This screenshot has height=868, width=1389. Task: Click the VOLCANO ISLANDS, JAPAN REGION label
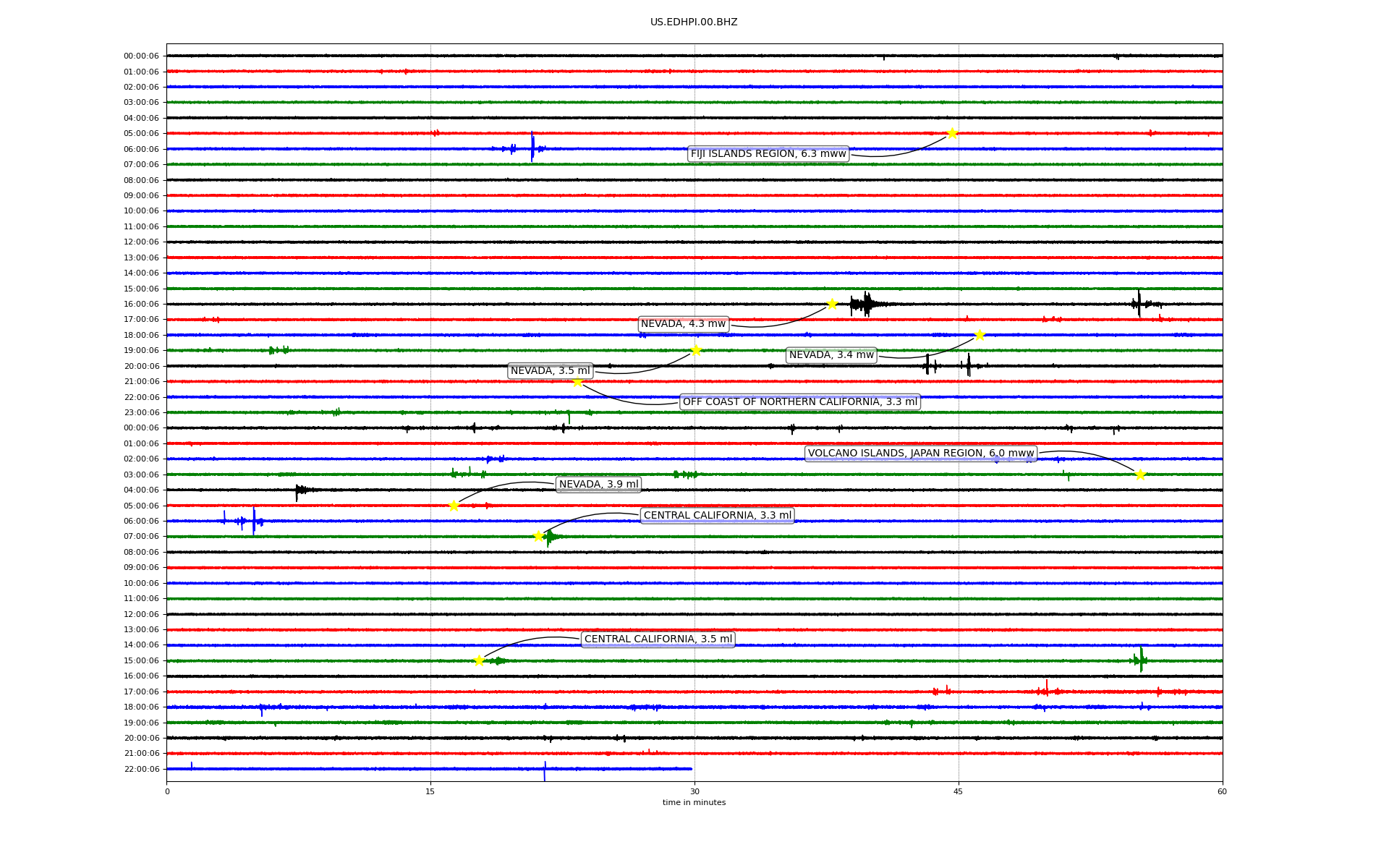pyautogui.click(x=920, y=453)
